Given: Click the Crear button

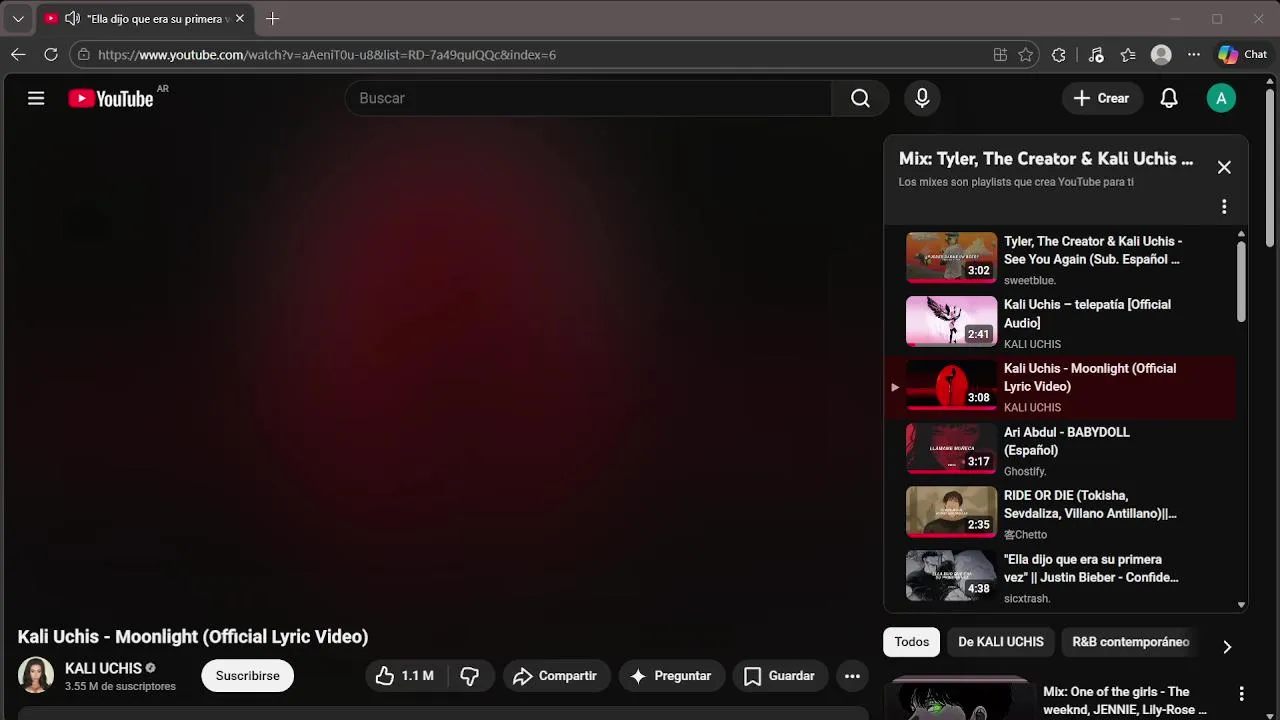Looking at the screenshot, I should 1101,98.
